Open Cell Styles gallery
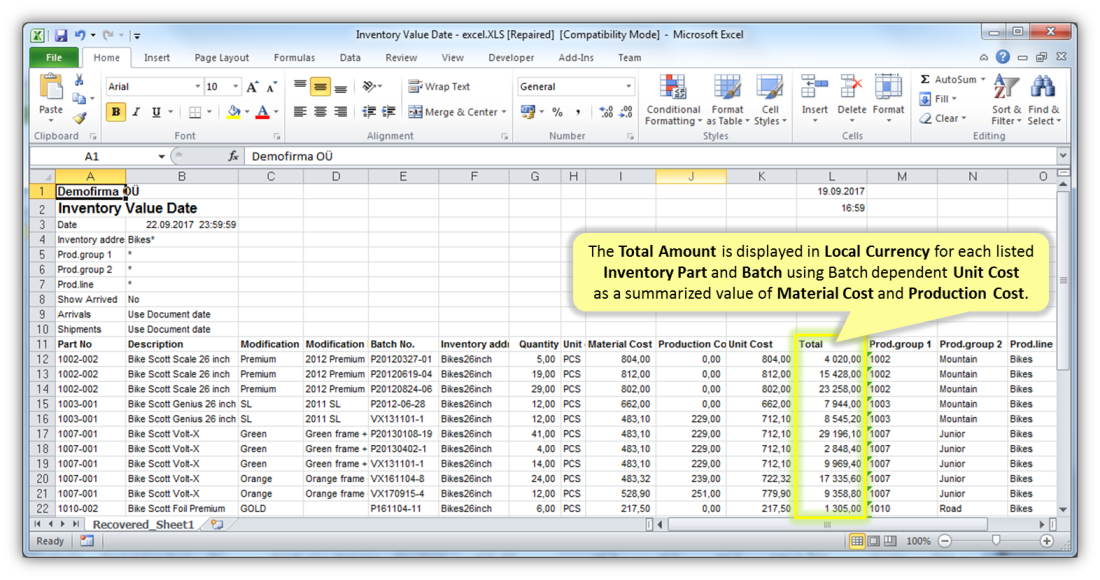Viewport: 1100px width, 580px height. (x=770, y=100)
